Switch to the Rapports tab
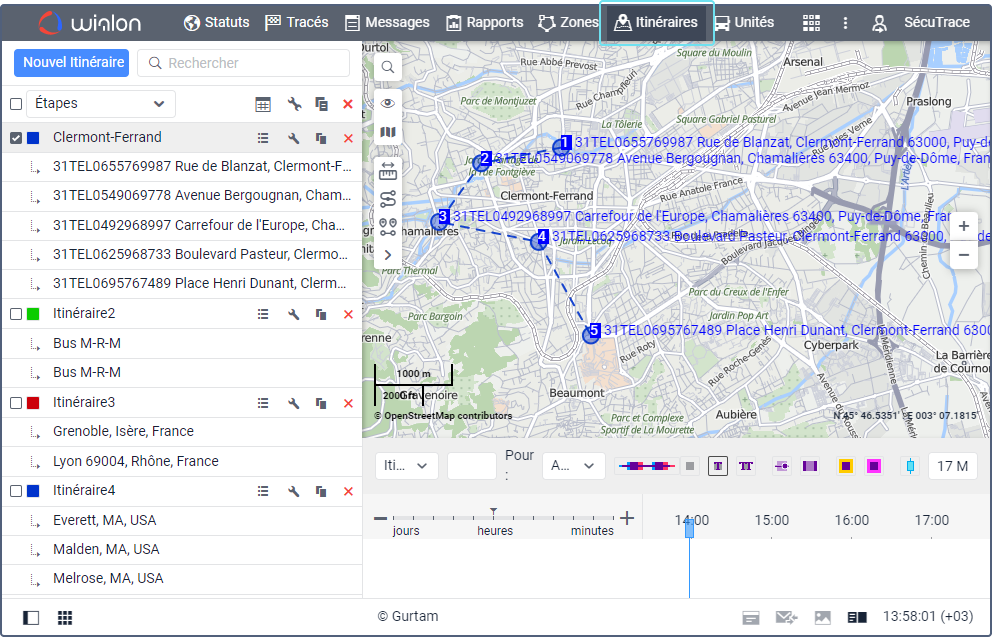This screenshot has height=637, width=992. [x=484, y=23]
